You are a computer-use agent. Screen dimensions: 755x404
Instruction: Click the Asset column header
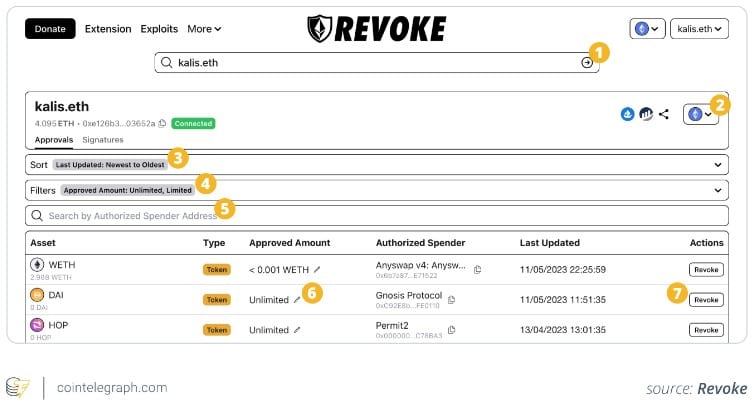43,243
